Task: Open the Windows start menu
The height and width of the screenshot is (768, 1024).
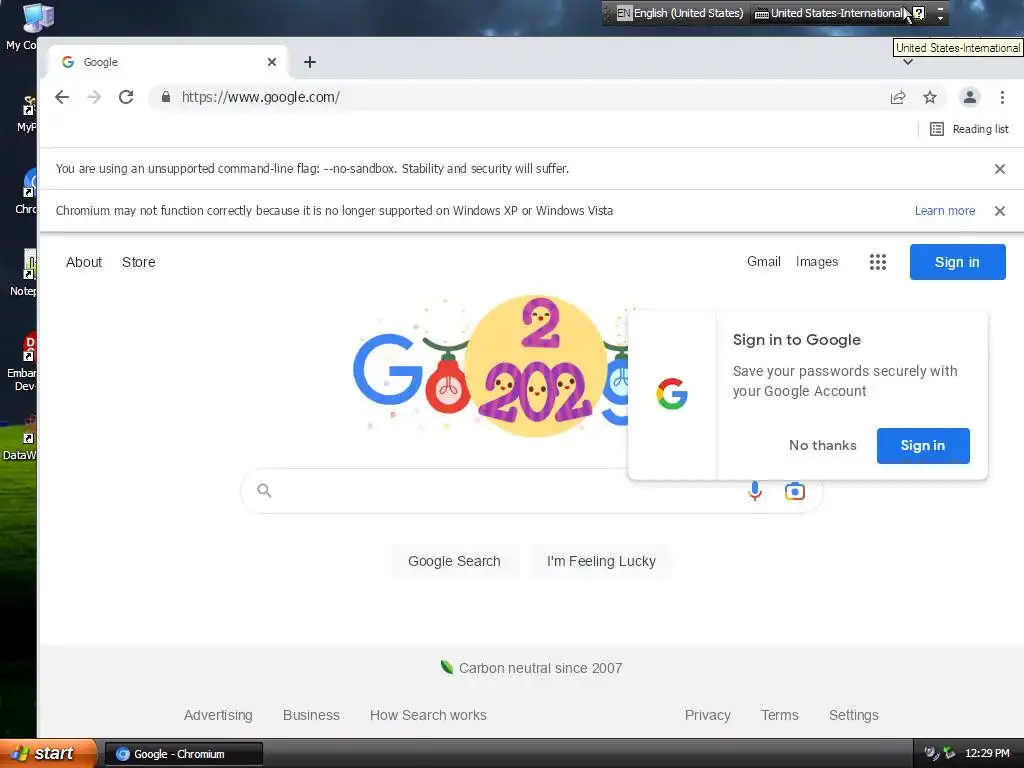Action: click(x=48, y=753)
